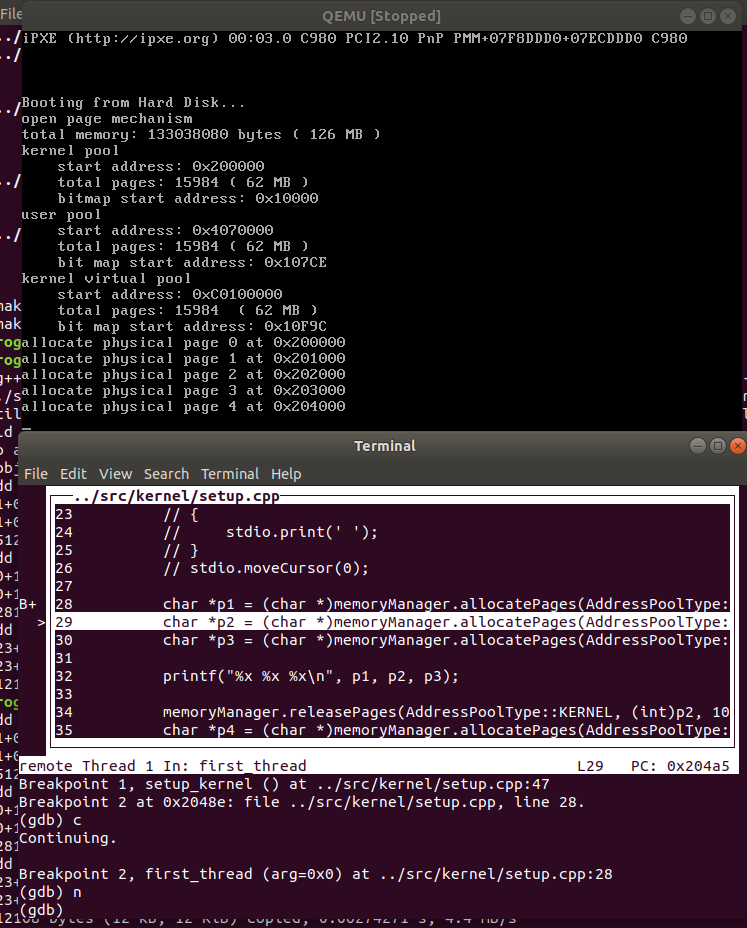Screen dimensions: 747x928
Task: Click the 'user pool' heading in QEMU
Action: coord(62,214)
